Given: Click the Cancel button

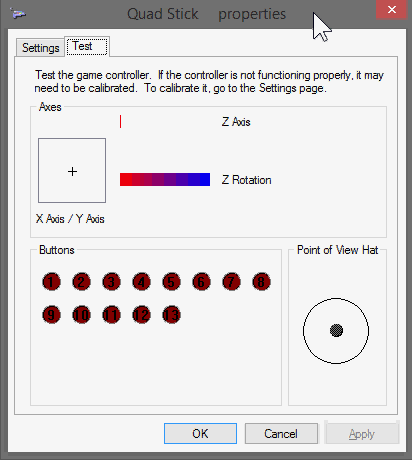Looking at the screenshot, I should point(281,434).
